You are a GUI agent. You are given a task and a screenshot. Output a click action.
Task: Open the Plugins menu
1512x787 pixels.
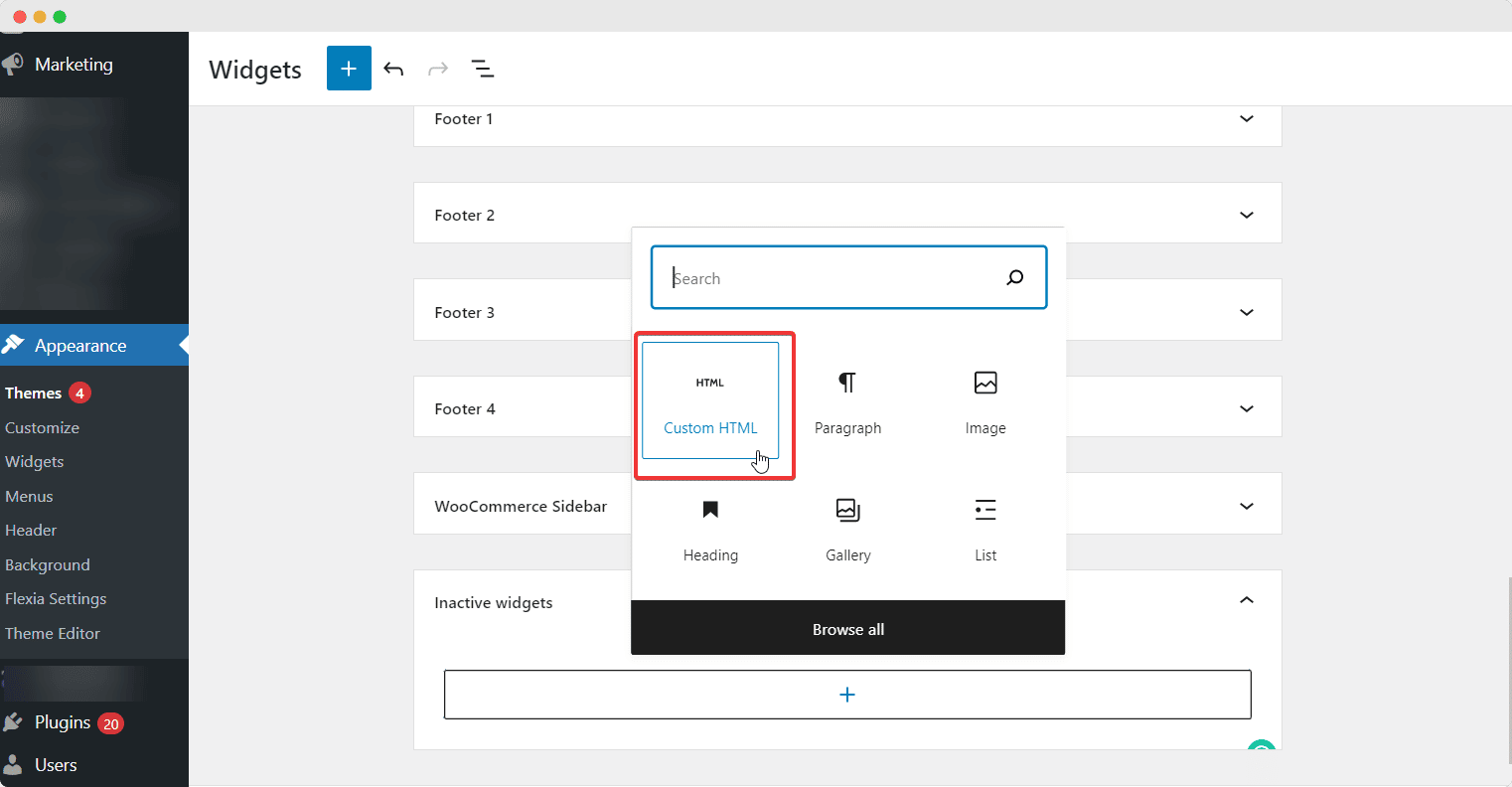63,722
